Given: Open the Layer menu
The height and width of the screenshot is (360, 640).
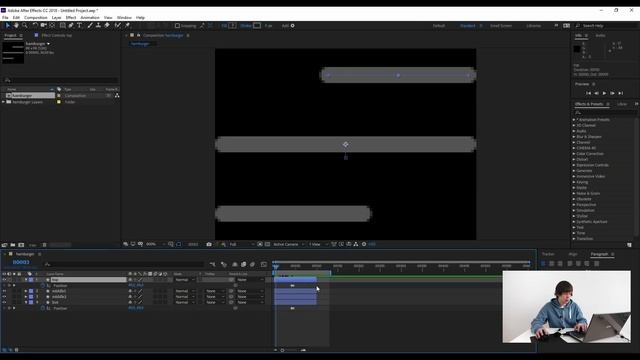Looking at the screenshot, I should tap(56, 18).
